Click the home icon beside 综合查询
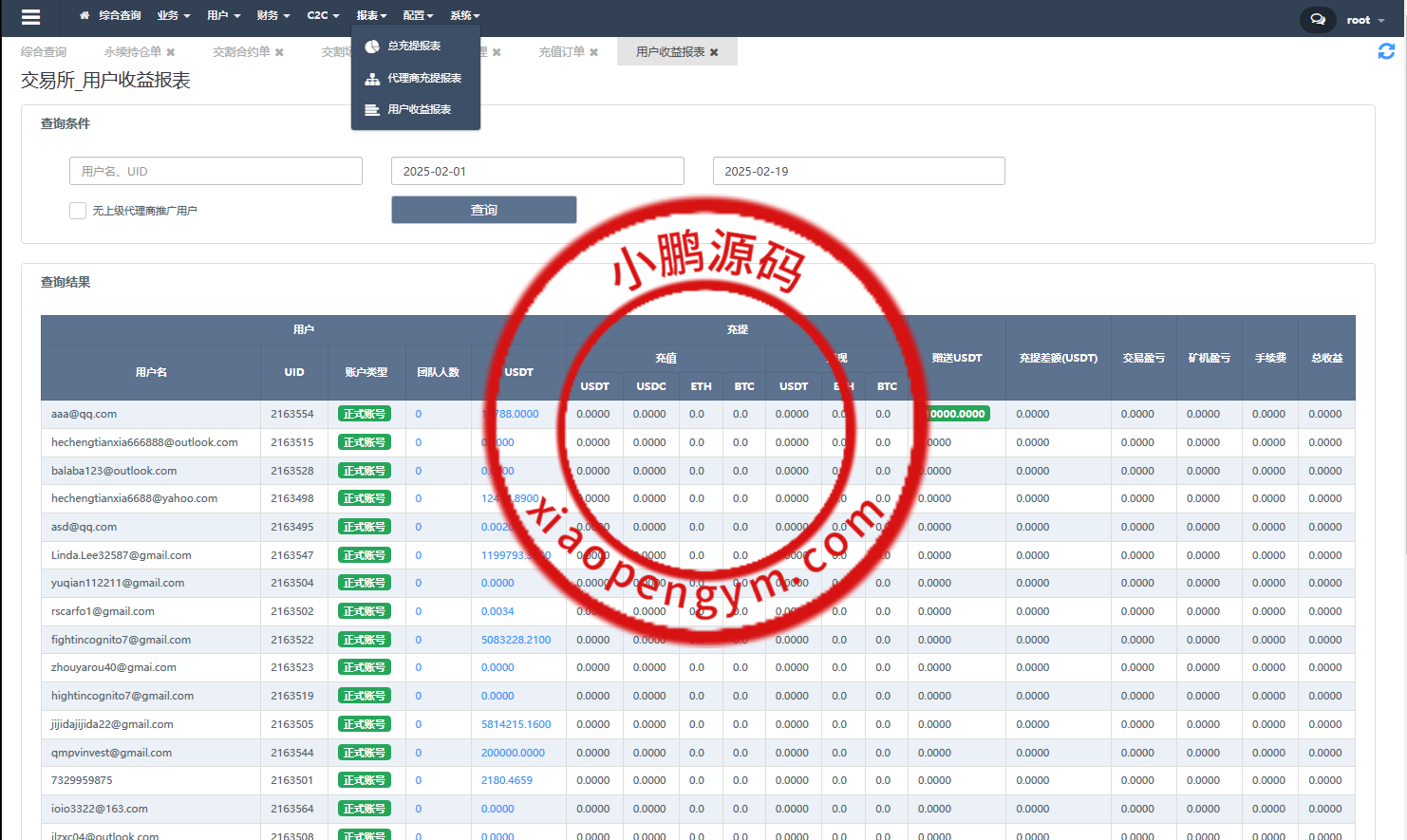This screenshot has height=840, width=1407. click(x=84, y=16)
